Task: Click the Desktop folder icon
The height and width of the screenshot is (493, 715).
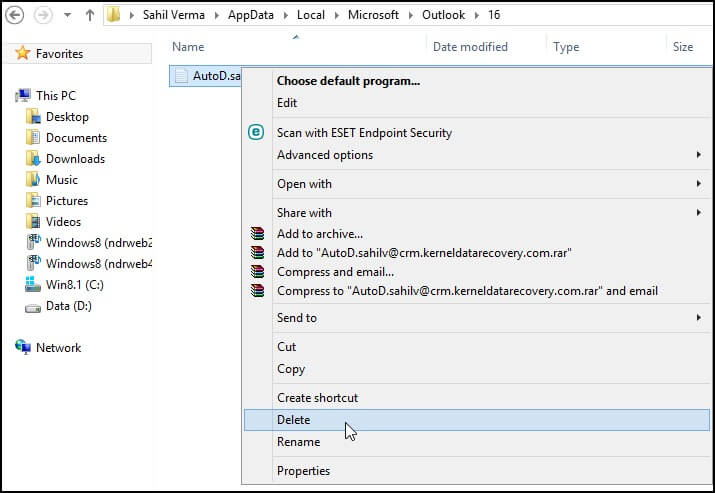Action: [x=33, y=117]
